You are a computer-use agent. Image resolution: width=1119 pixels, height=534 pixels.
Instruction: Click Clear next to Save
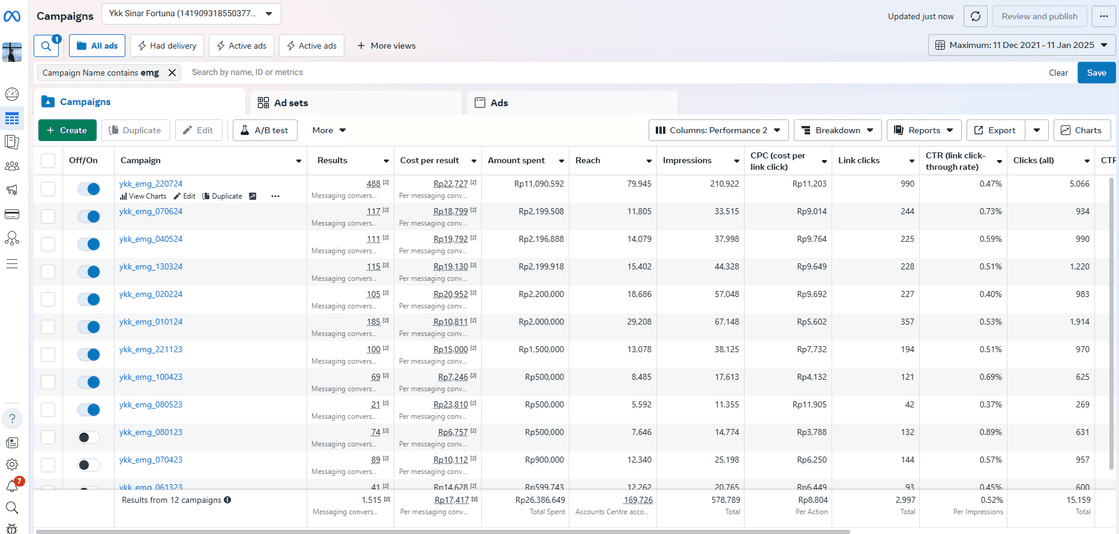click(x=1058, y=73)
